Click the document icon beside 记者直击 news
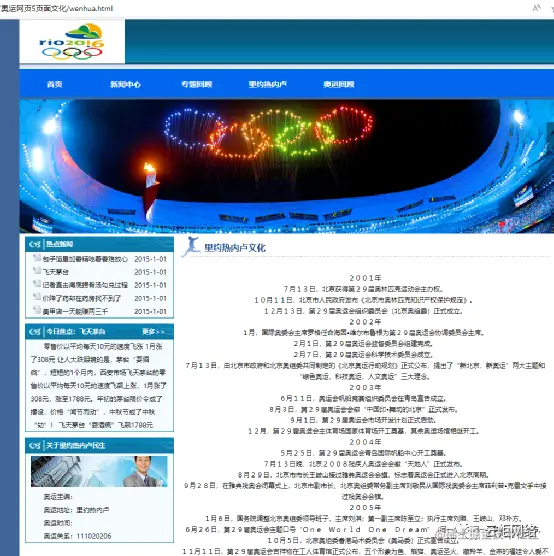Screen dimensions: 554x556 tap(37, 284)
